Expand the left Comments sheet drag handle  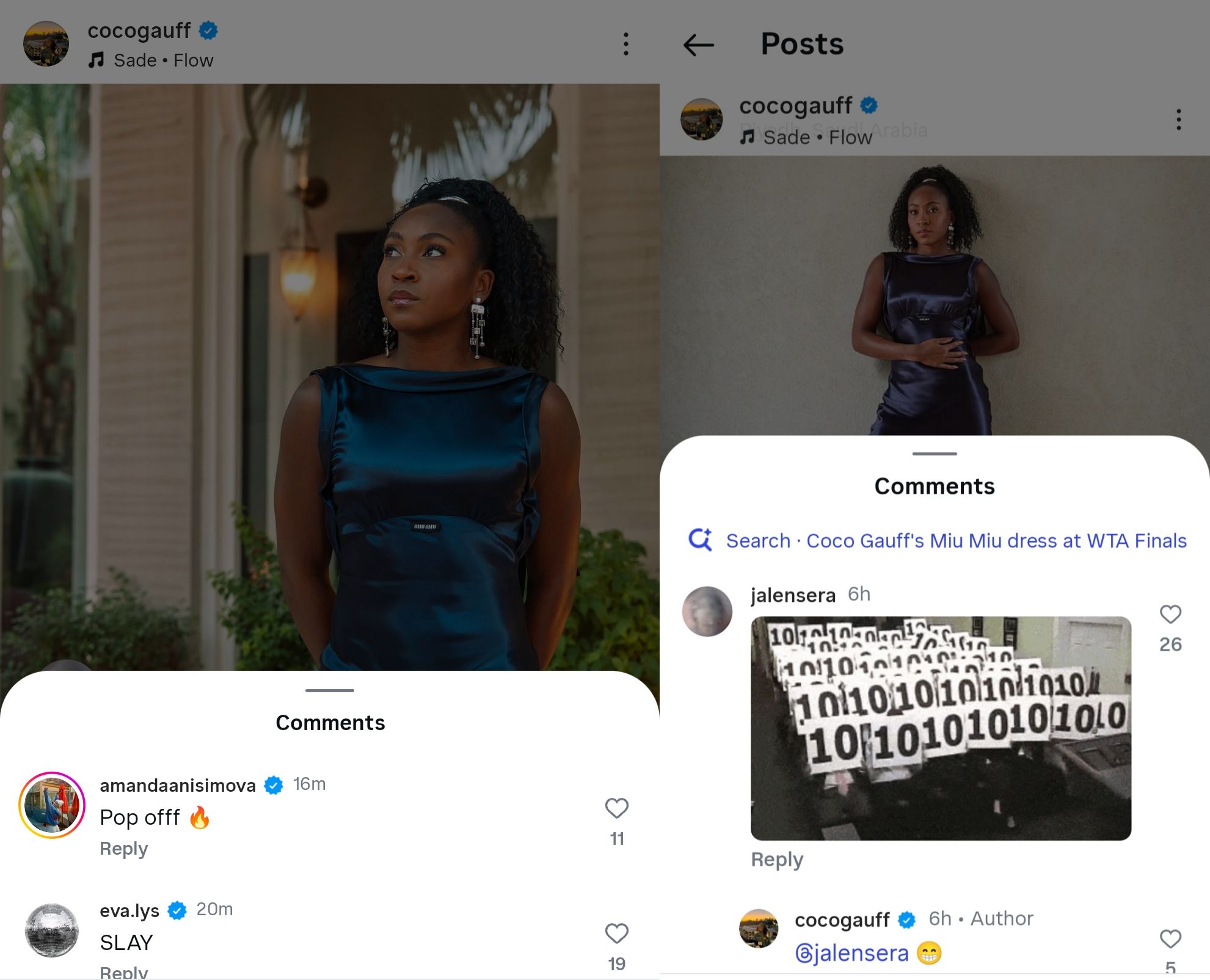click(x=329, y=690)
